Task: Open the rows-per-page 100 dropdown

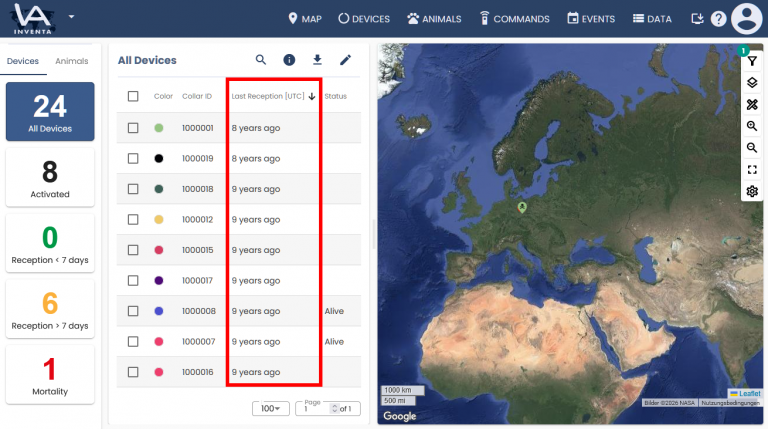Action: [270, 408]
